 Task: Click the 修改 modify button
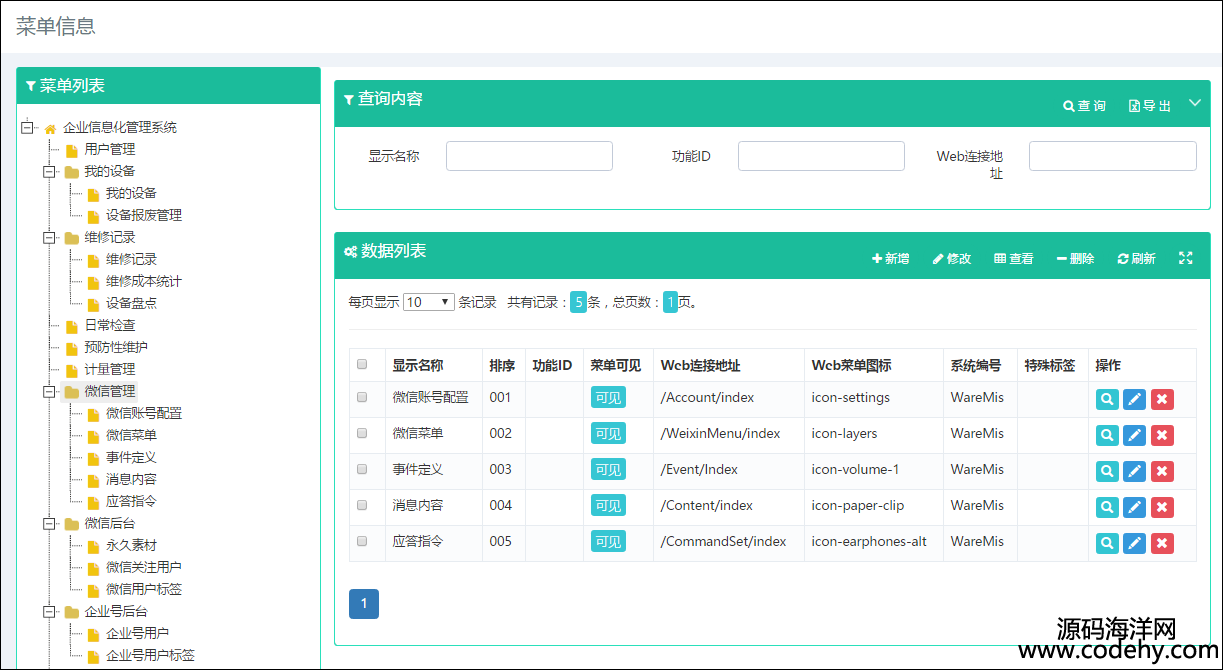click(x=952, y=258)
